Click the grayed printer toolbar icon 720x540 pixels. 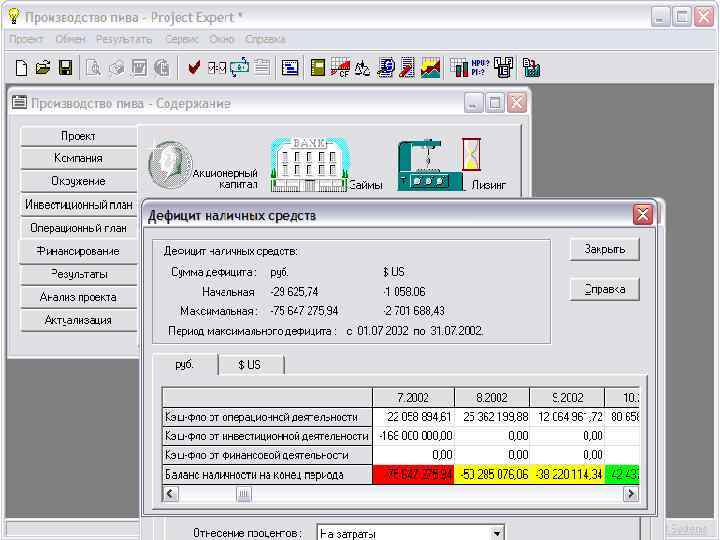pos(117,68)
